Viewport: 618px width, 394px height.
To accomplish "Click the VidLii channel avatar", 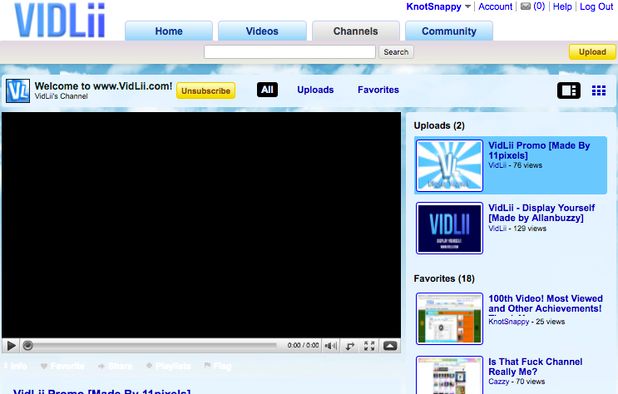I will point(18,91).
